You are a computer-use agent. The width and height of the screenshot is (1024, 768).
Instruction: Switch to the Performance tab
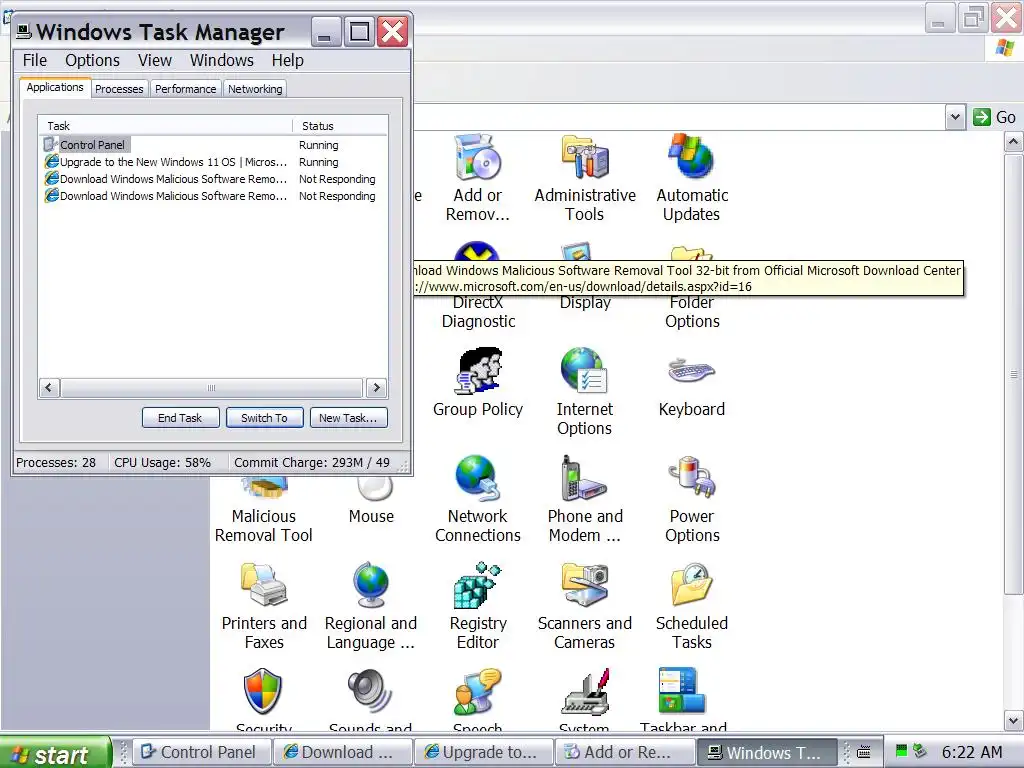point(185,89)
